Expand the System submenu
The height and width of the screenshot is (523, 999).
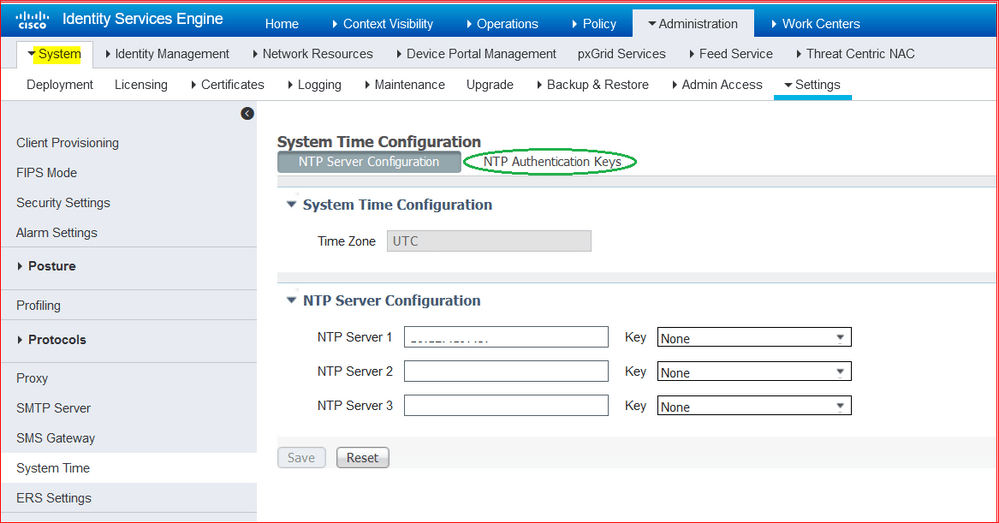click(x=55, y=54)
